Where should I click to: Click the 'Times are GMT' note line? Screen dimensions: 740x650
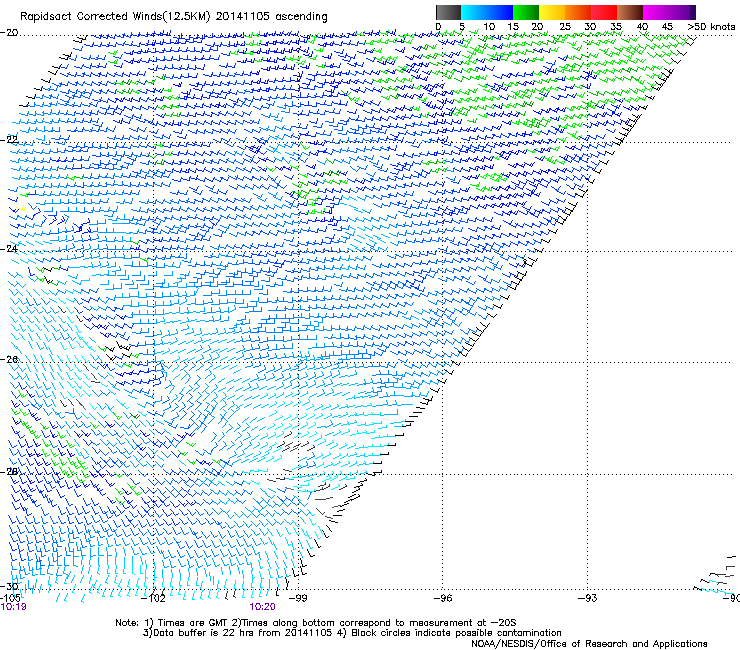(316, 623)
